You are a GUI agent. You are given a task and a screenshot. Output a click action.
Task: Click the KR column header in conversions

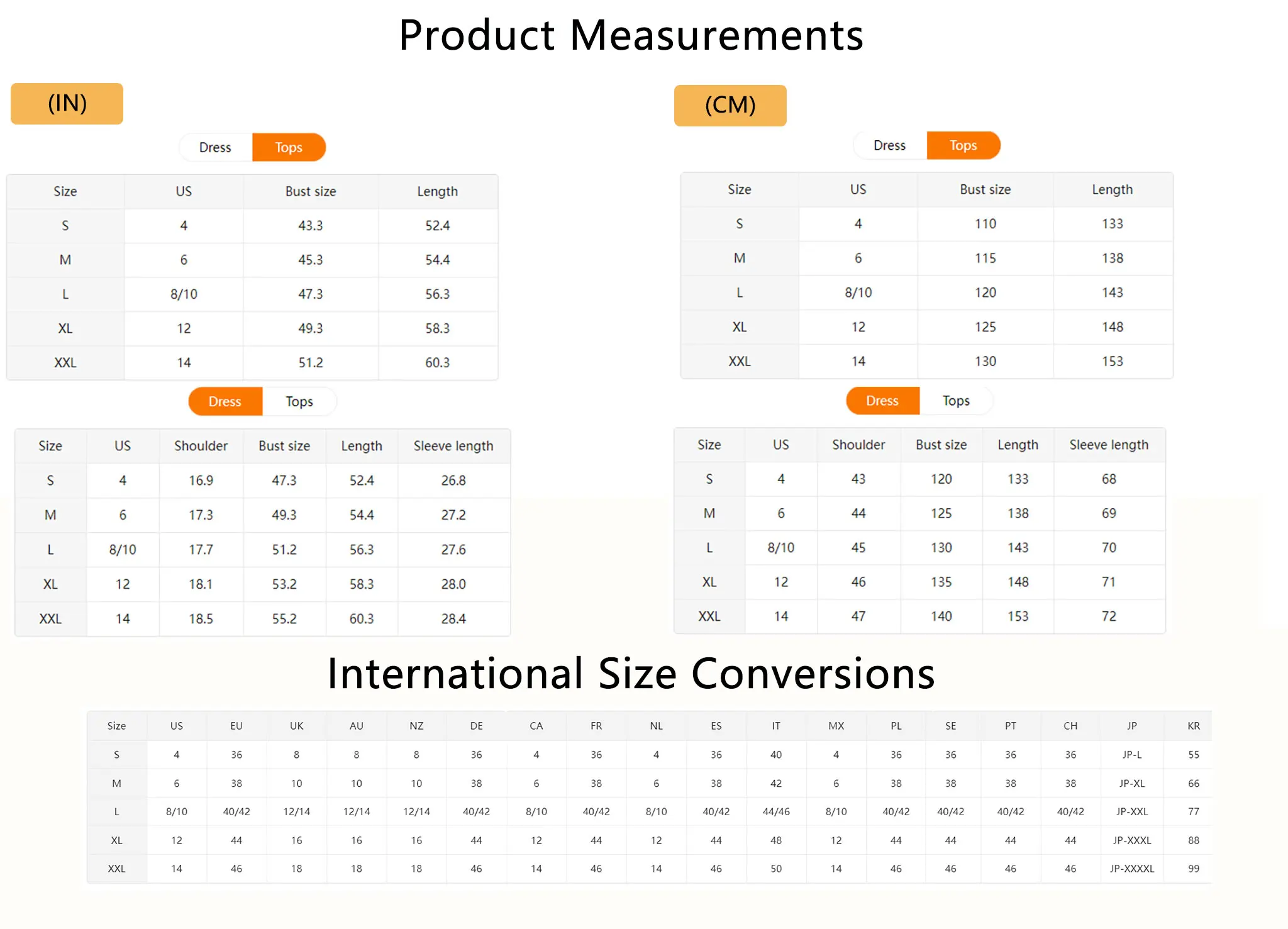point(1193,726)
